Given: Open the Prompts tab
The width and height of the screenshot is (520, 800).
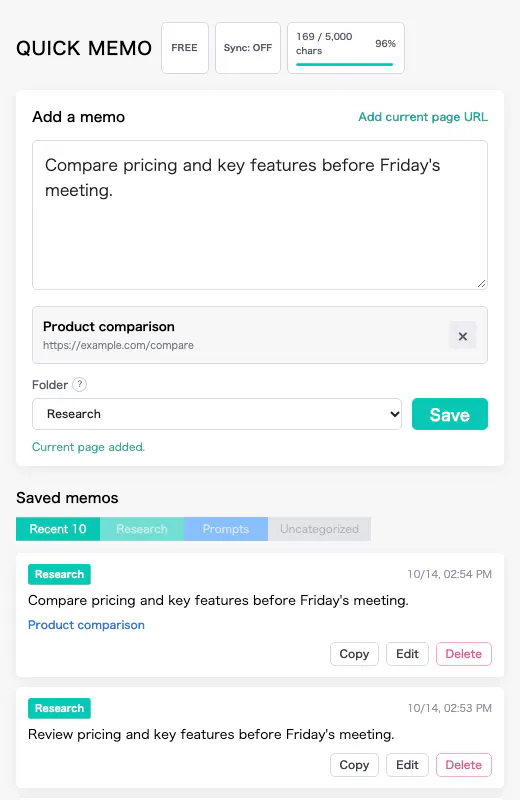Looking at the screenshot, I should (226, 529).
